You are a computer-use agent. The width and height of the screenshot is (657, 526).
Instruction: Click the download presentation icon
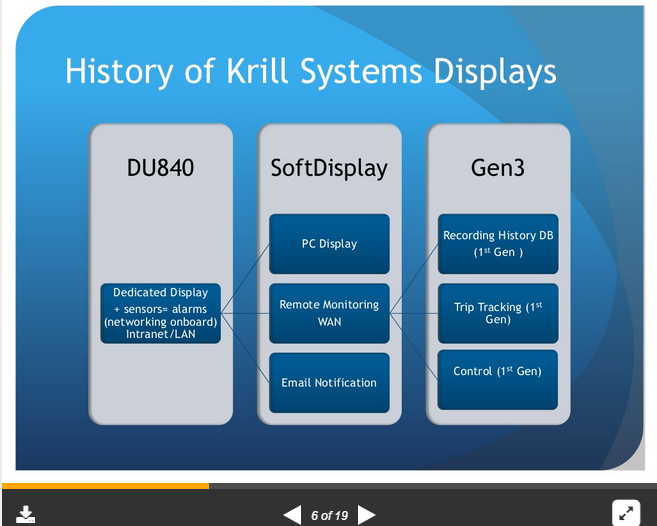pyautogui.click(x=27, y=514)
